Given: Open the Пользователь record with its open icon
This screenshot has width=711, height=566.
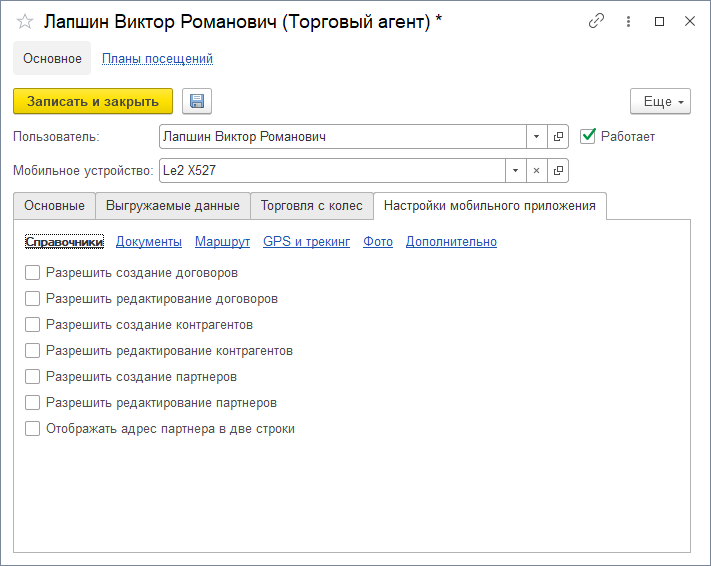Looking at the screenshot, I should point(559,136).
